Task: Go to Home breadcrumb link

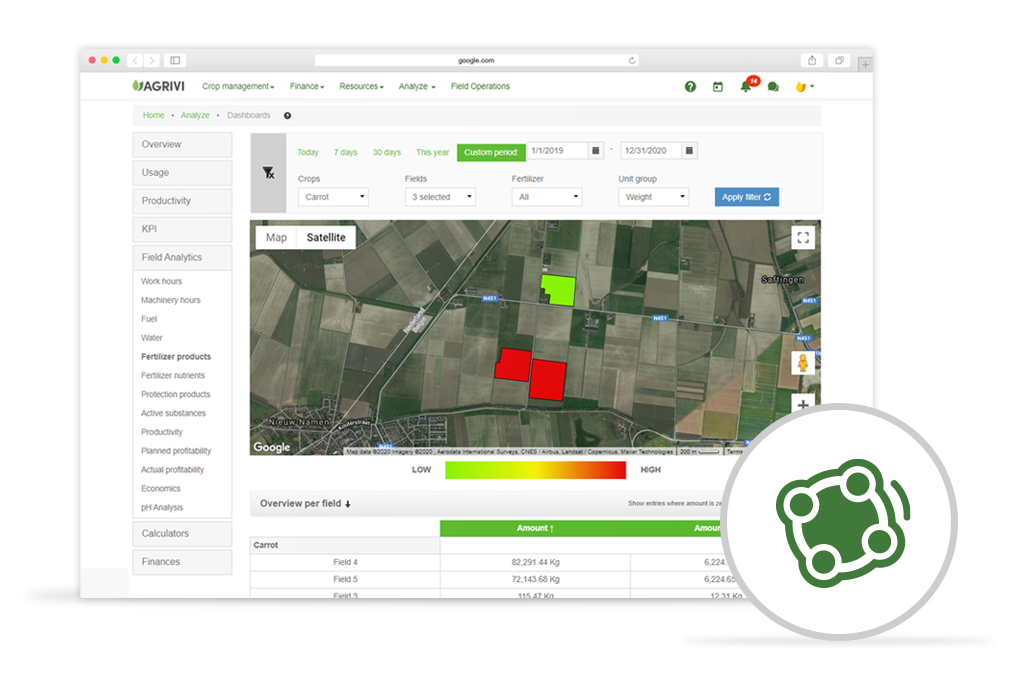Action: coord(153,115)
